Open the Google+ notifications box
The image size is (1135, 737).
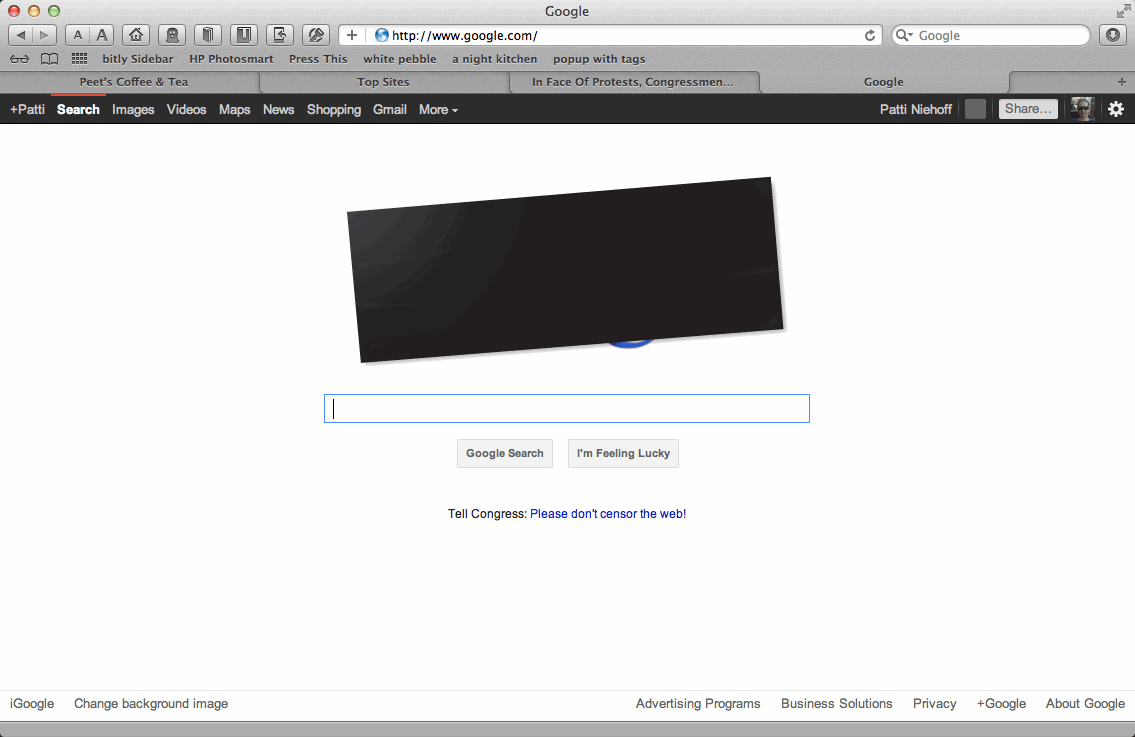(x=975, y=109)
